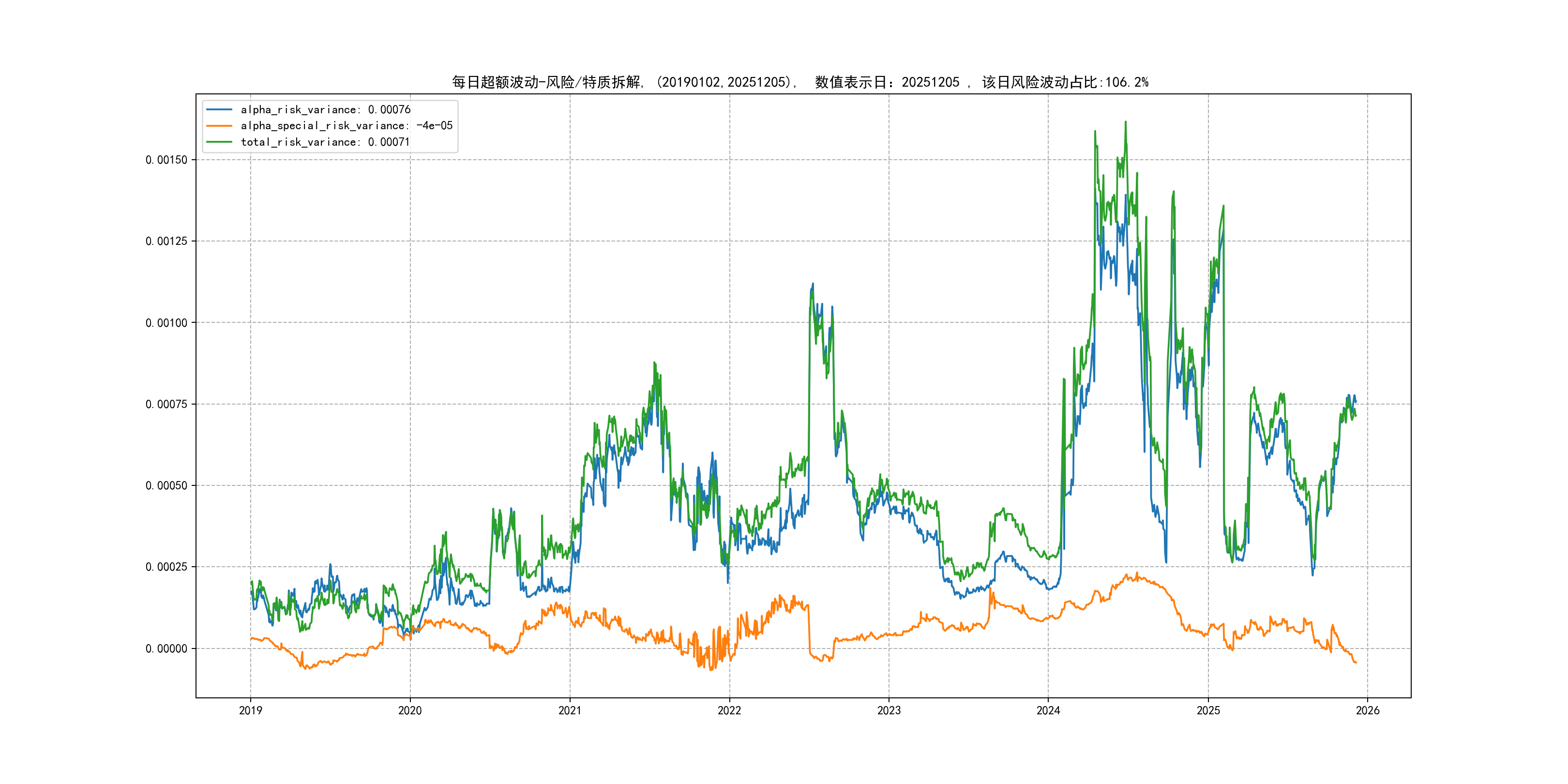The height and width of the screenshot is (784, 1568).
Task: Click the 0.00075 y-axis tick label
Action: [166, 404]
